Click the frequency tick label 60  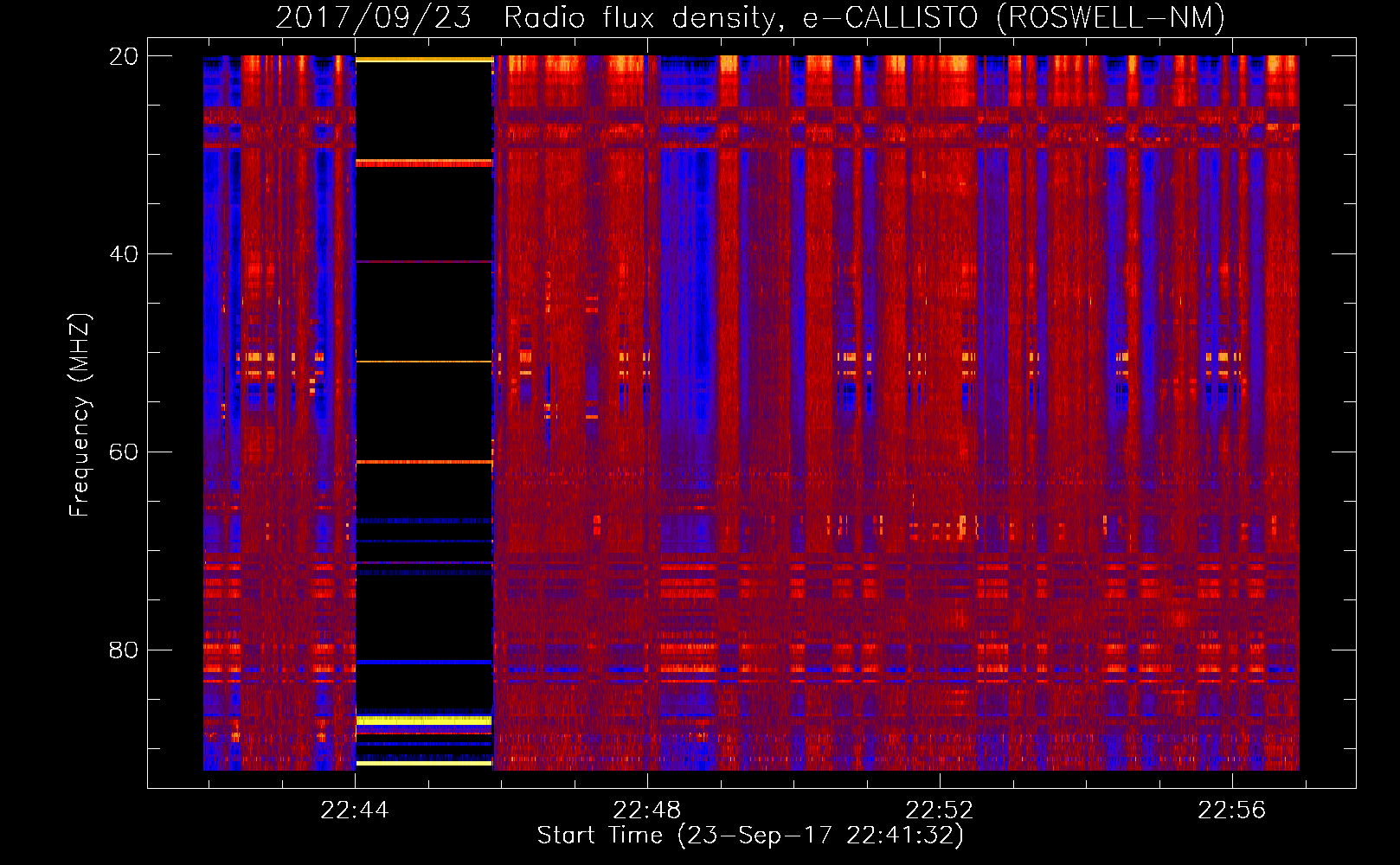(124, 452)
